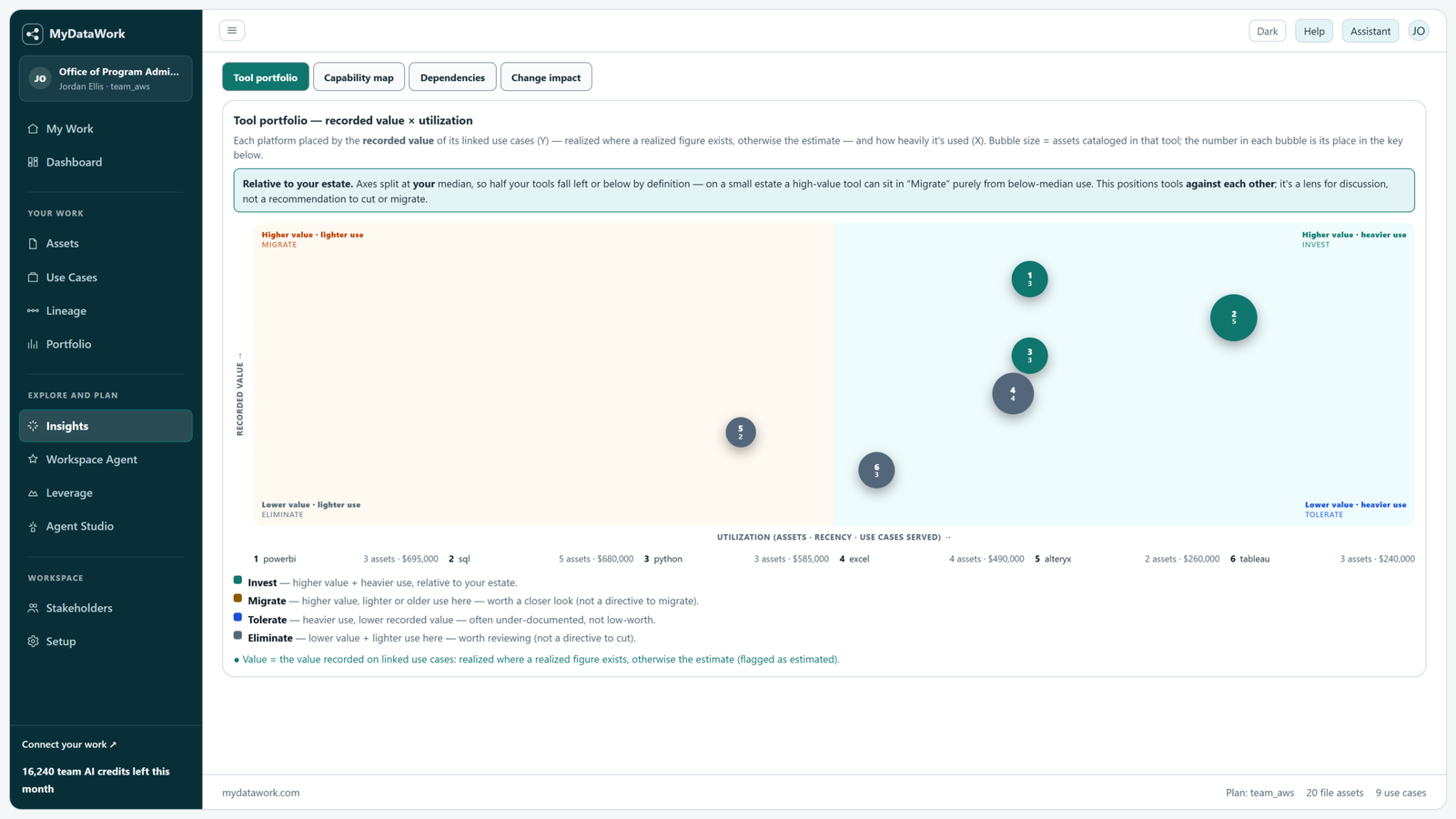Follow the Connect your work link
This screenshot has height=819, width=1456.
click(x=69, y=744)
